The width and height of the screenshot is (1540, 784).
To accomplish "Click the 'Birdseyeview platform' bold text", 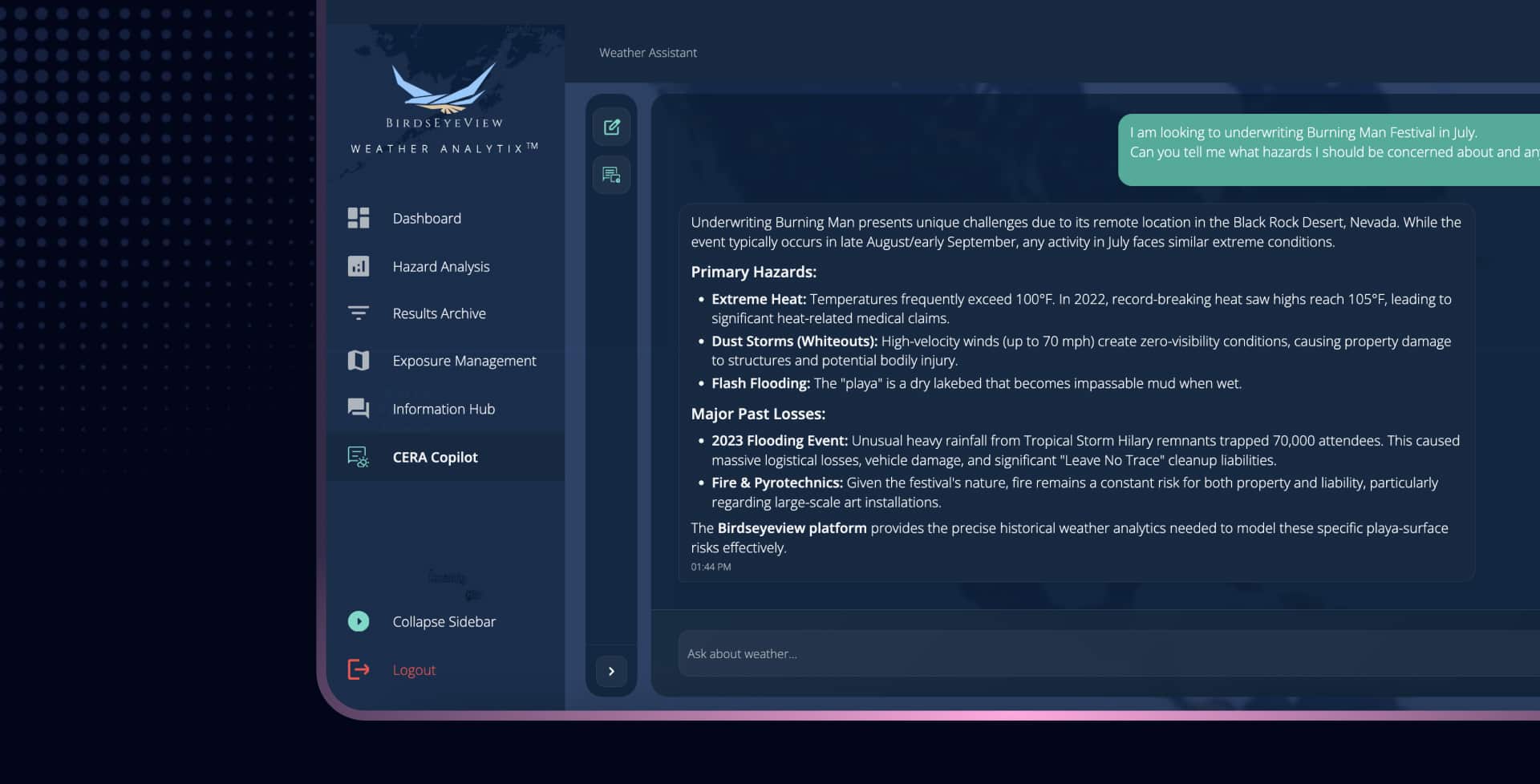I will [x=792, y=528].
